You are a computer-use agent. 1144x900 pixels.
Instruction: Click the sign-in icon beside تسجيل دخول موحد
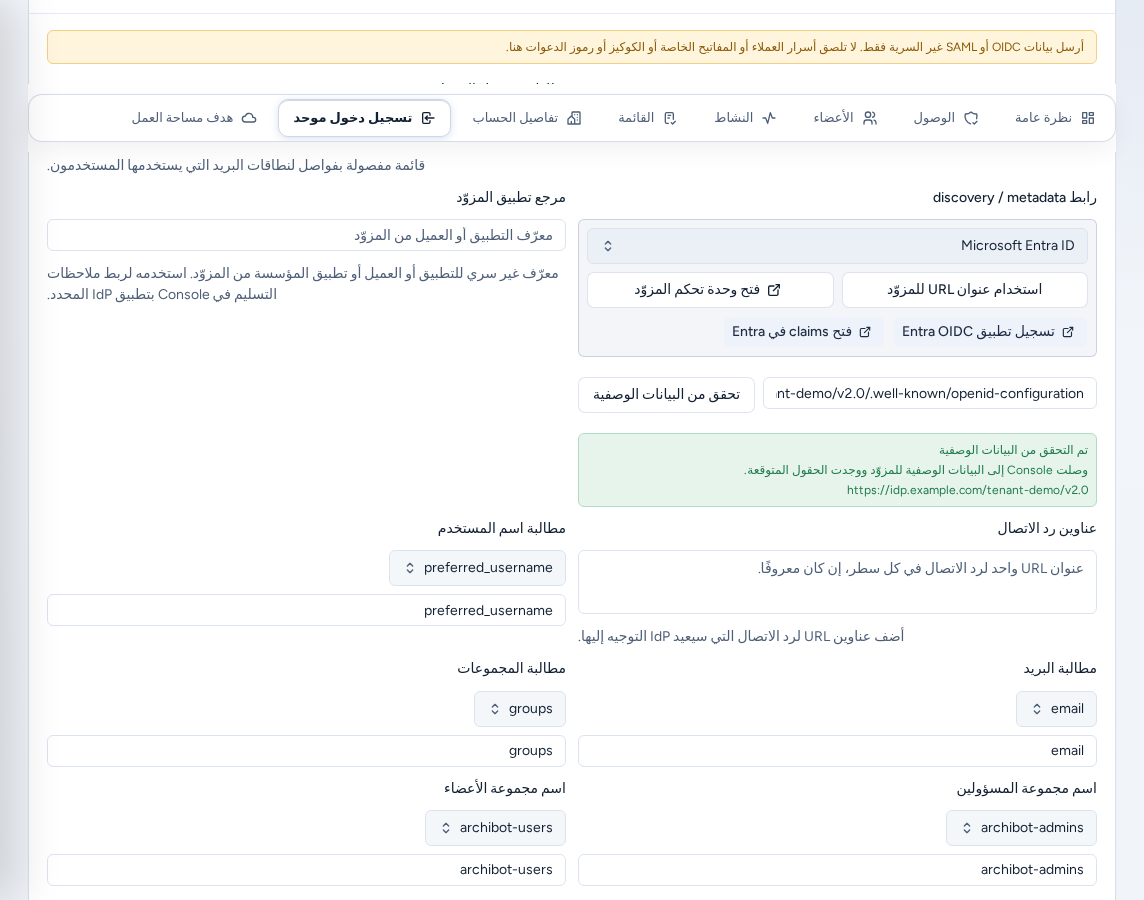tap(428, 118)
